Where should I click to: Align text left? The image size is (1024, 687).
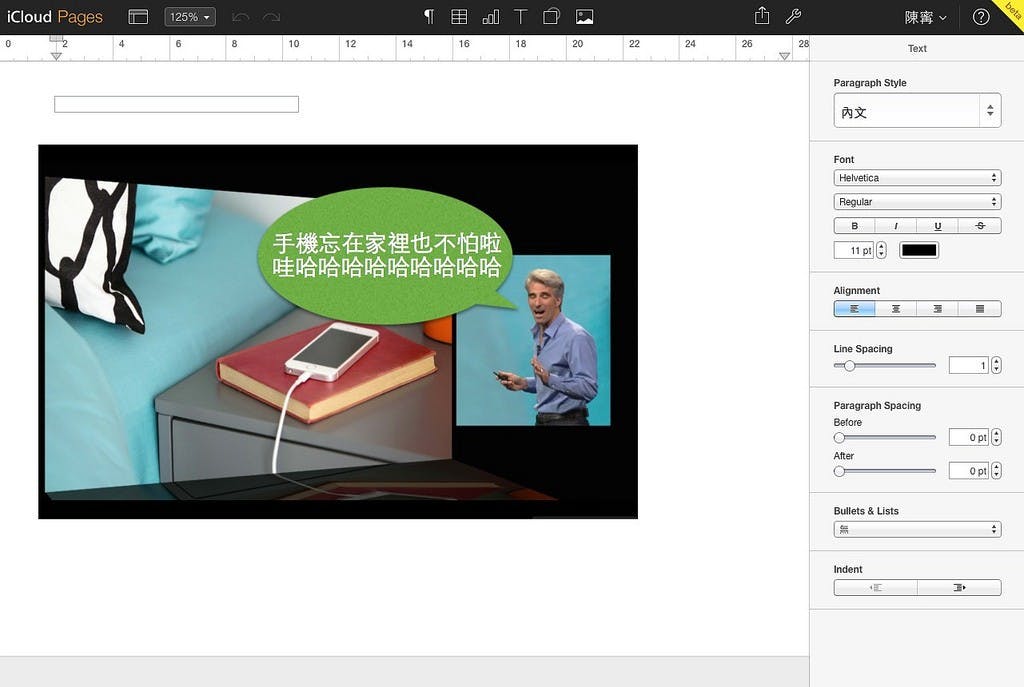[x=854, y=308]
